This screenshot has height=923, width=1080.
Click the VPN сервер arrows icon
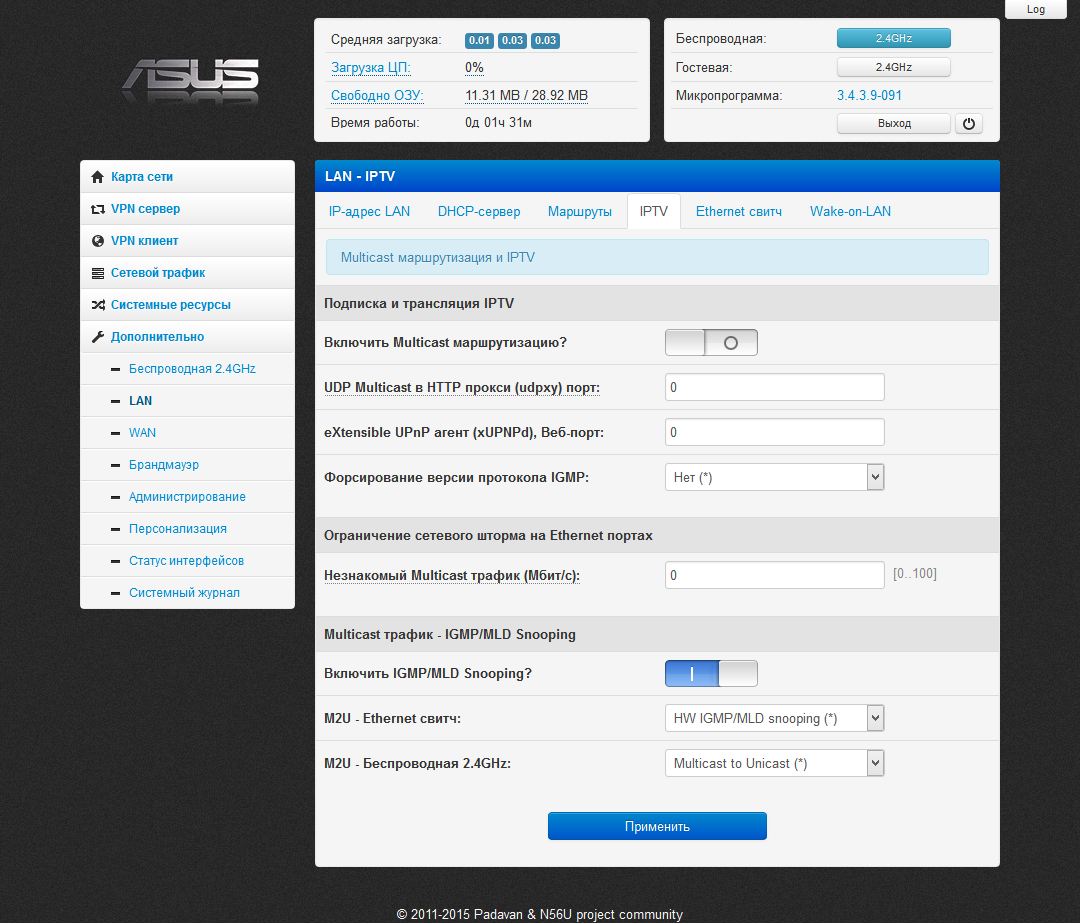point(98,209)
